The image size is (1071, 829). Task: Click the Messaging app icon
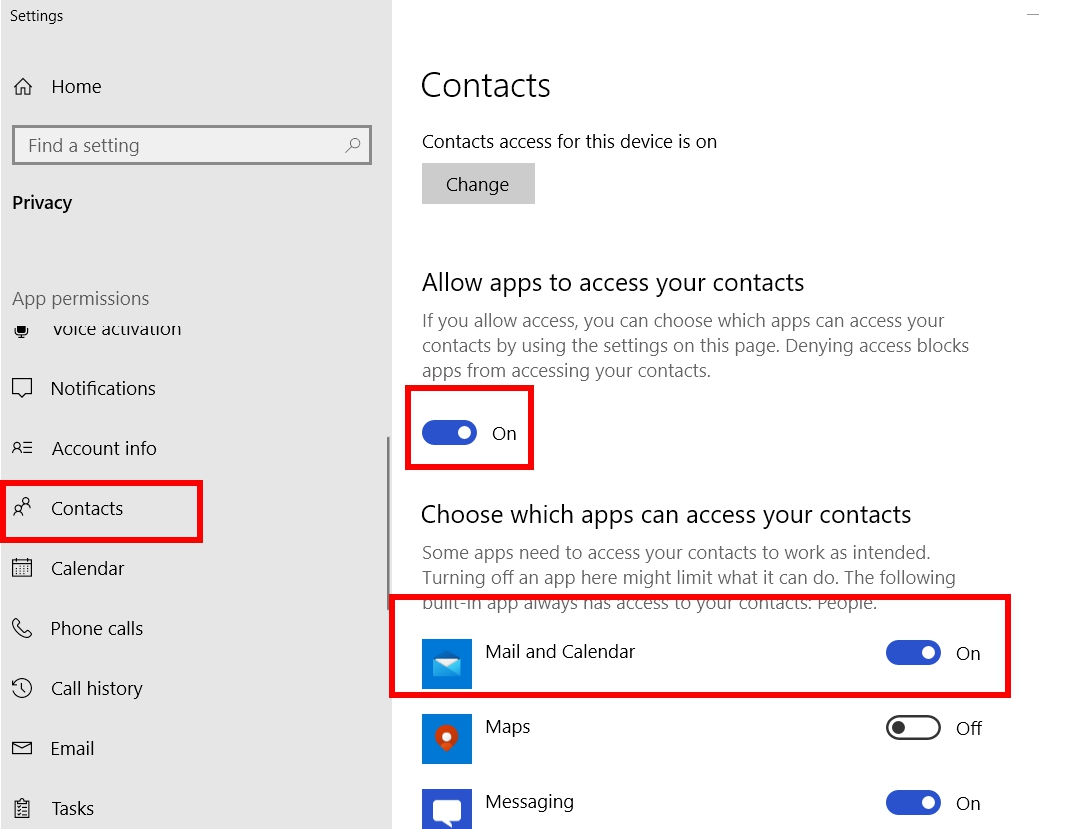pos(446,809)
